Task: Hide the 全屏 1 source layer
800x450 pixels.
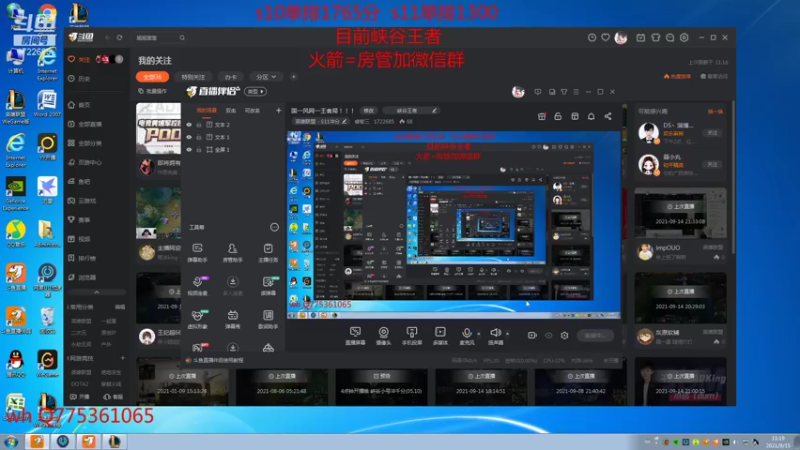Action: click(x=189, y=149)
